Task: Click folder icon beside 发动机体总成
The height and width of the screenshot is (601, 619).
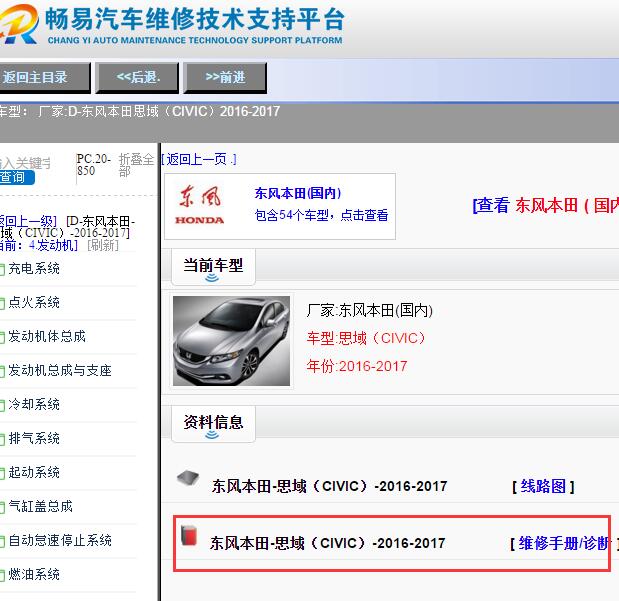Action: pos(2,338)
